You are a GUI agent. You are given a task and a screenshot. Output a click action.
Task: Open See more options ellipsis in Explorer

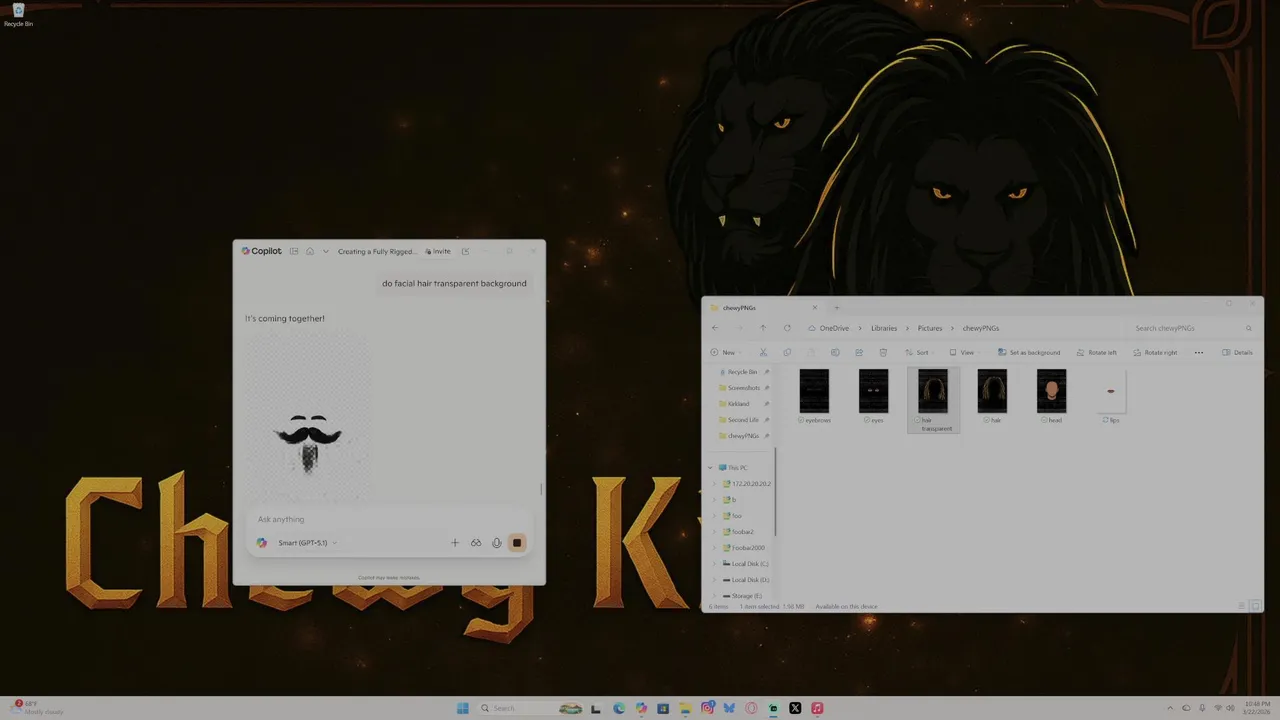pos(1199,352)
